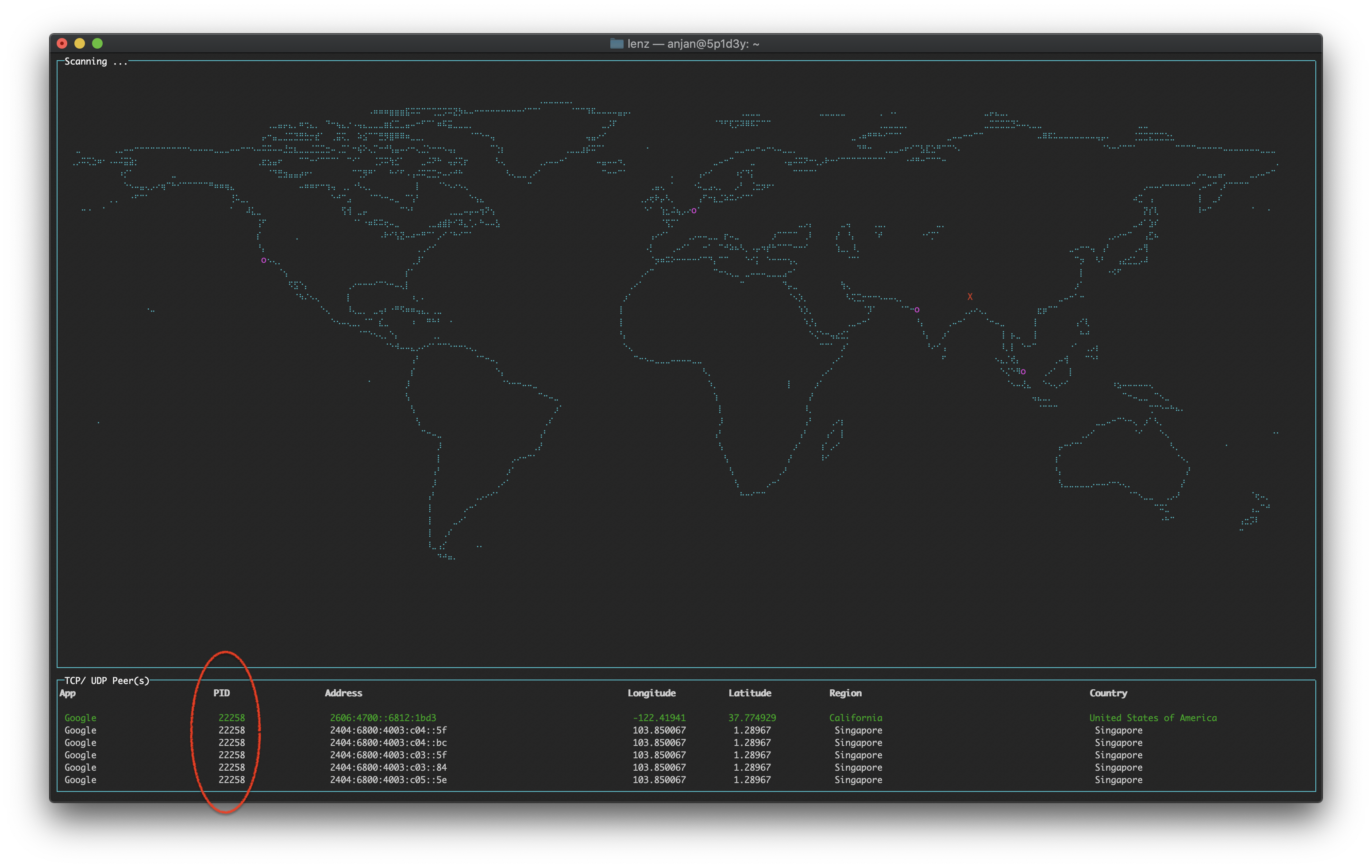Click address 2404:6800:4003:c05::5e in last row

[x=388, y=780]
